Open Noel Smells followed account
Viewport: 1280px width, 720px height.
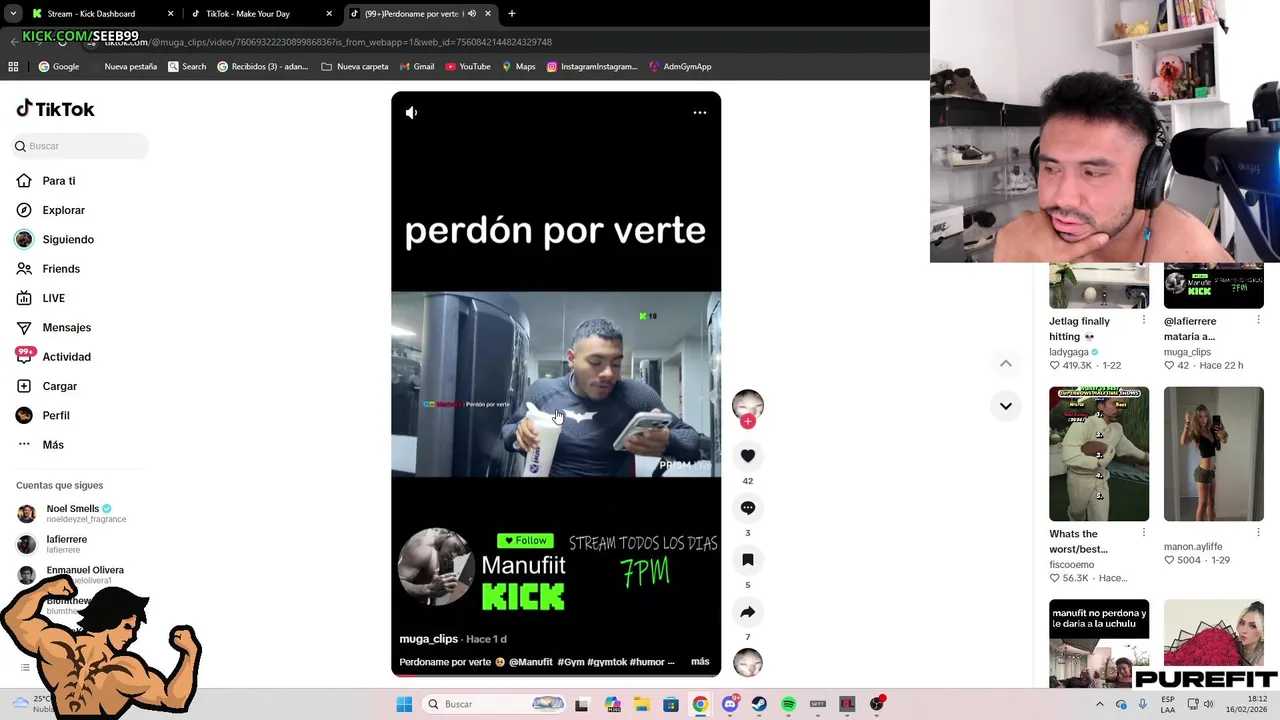click(x=72, y=513)
